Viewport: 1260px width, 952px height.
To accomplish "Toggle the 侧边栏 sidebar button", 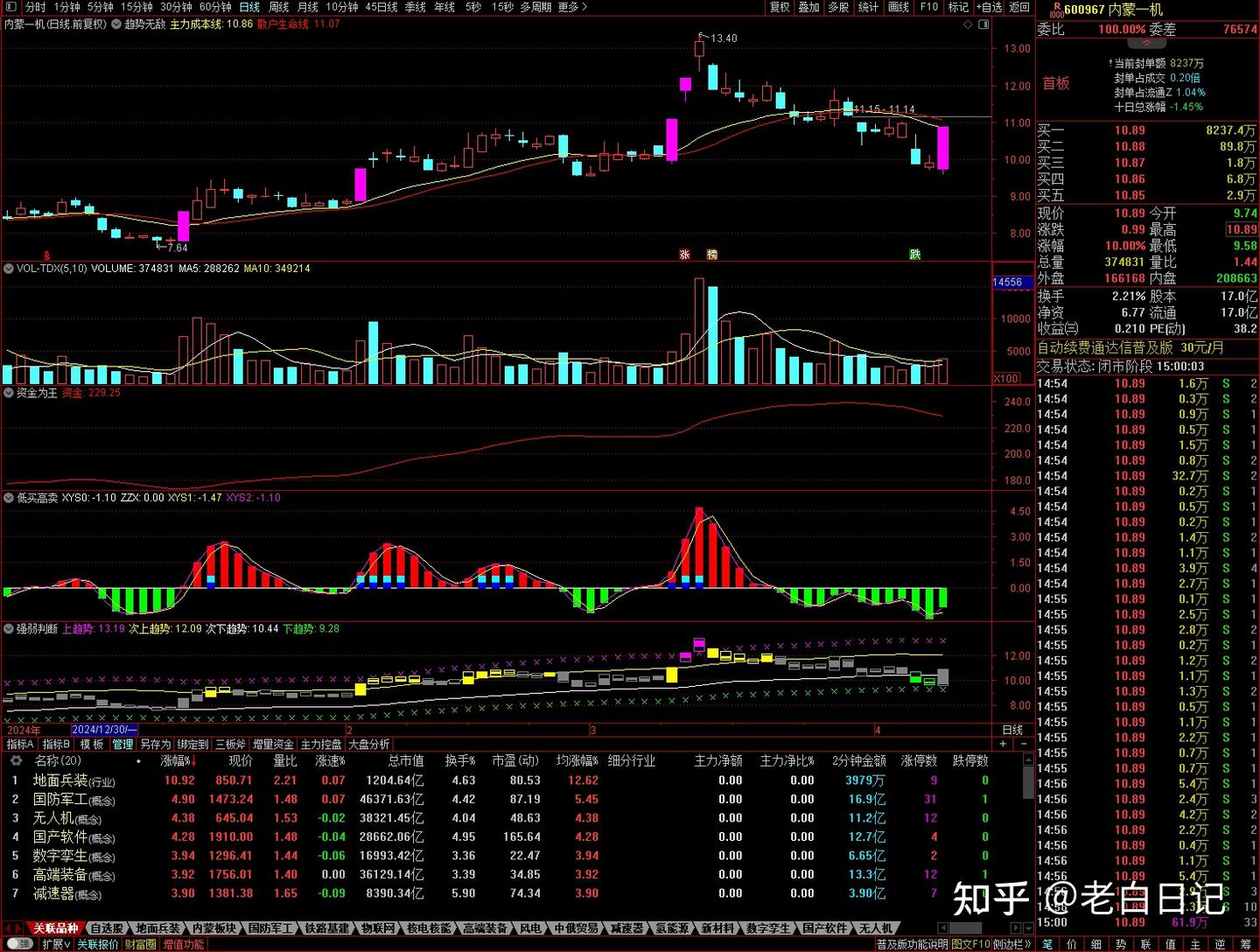I will point(1012,944).
